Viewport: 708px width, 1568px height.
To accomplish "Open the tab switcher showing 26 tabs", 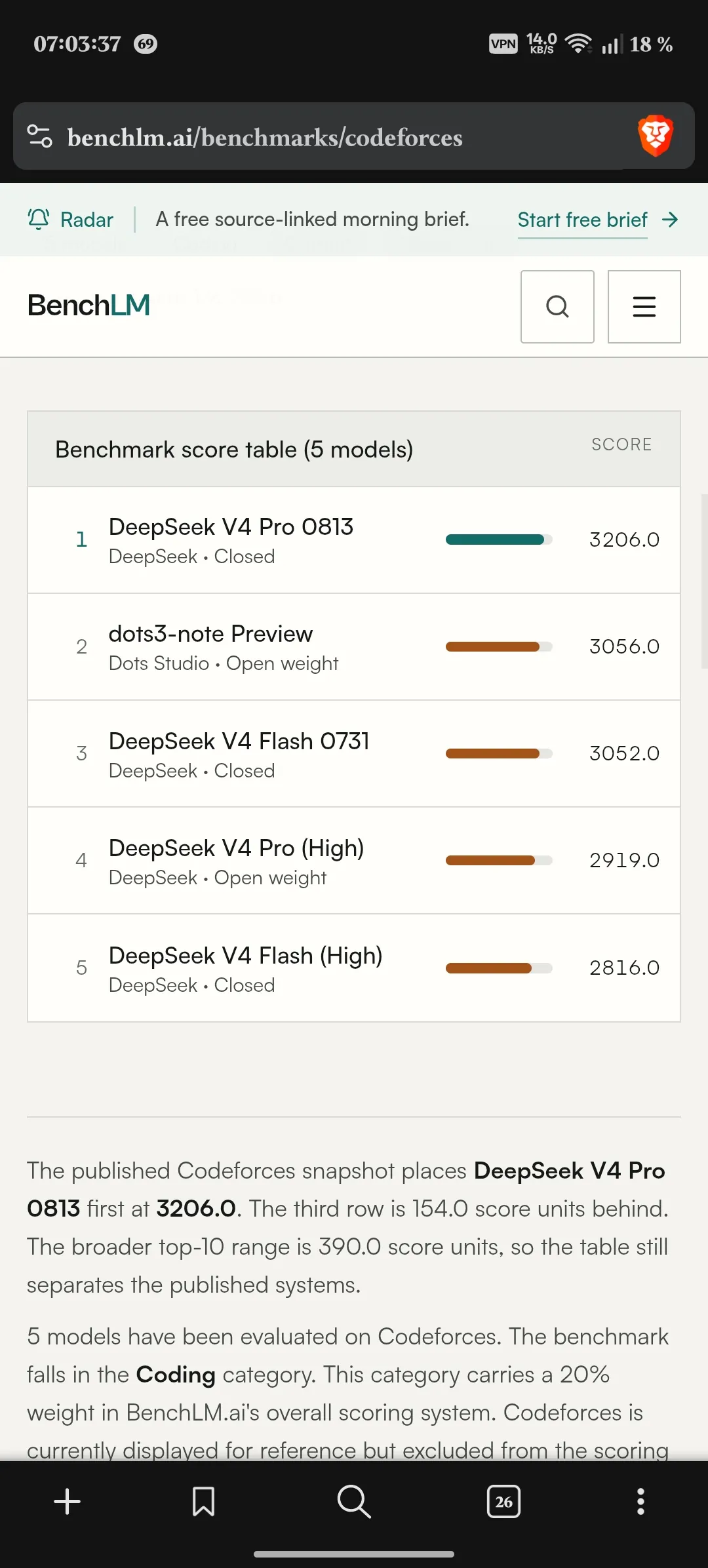I will pos(503,1501).
